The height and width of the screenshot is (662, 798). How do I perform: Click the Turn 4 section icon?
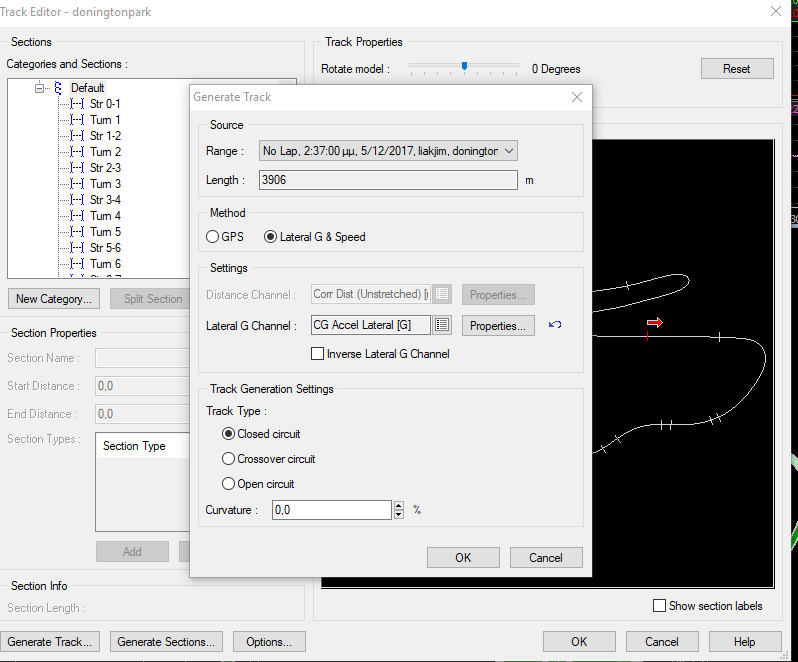click(x=77, y=216)
